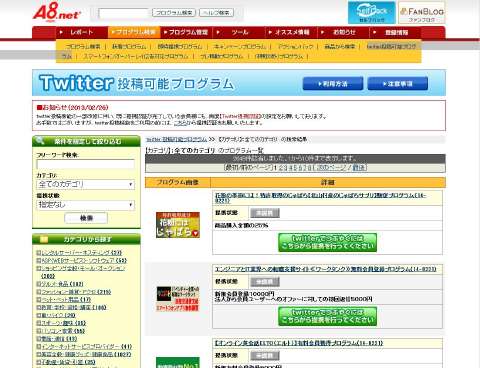Open WEBサービス・ソフトウェア category
The height and width of the screenshot is (368, 480).
[x=84, y=260]
